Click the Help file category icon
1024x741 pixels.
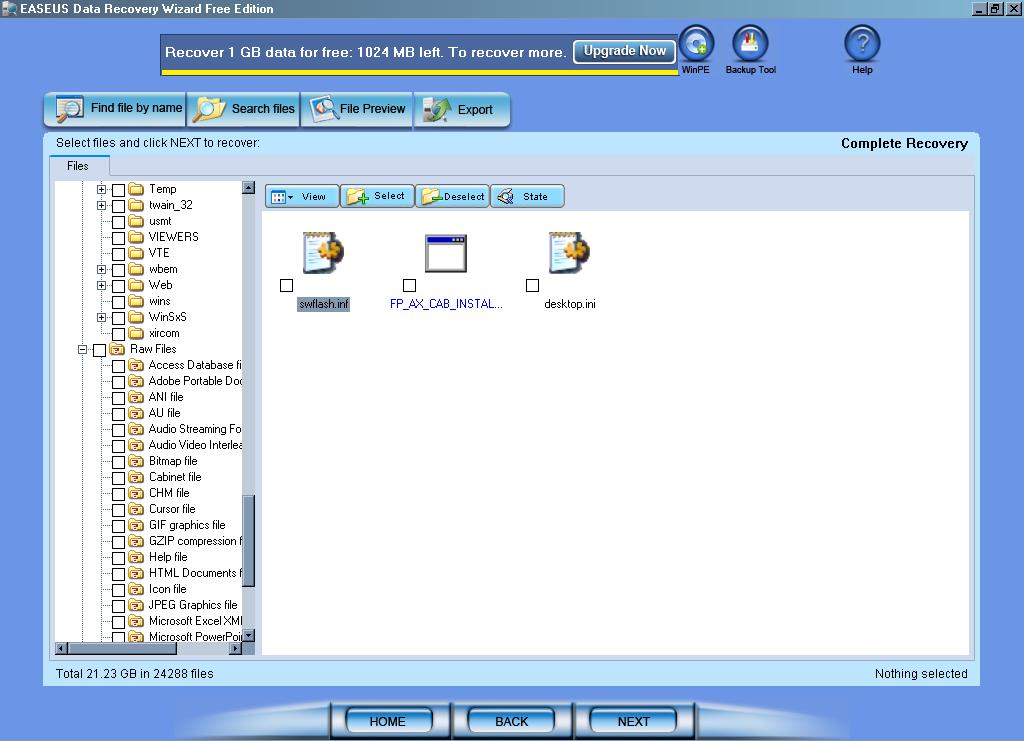point(136,558)
